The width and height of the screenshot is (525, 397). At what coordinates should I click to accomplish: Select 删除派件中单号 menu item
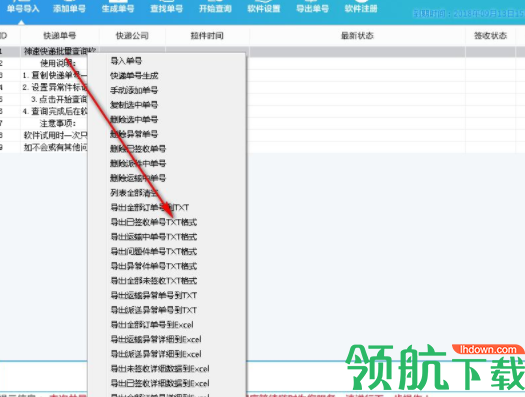[x=138, y=163]
